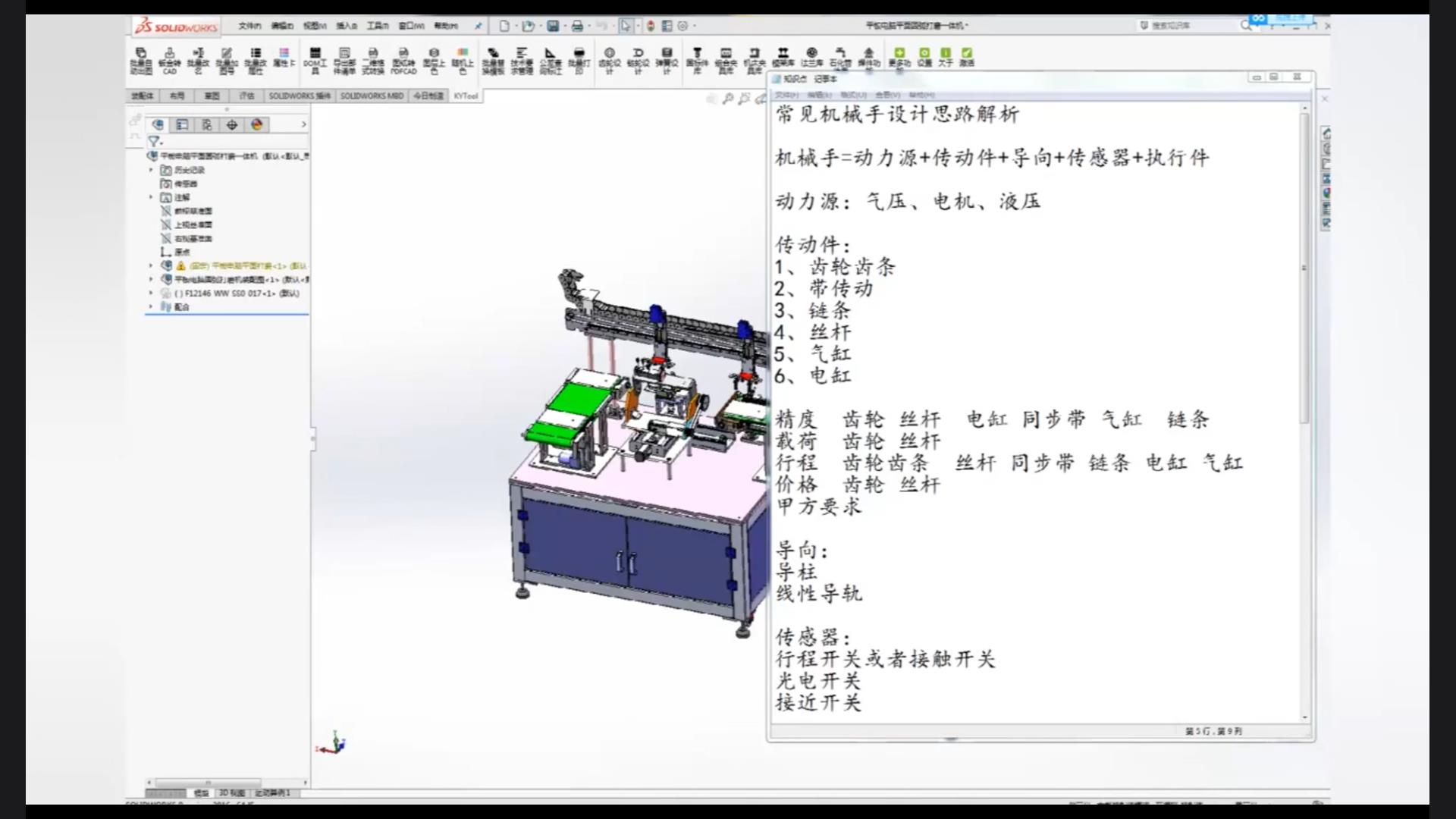Click the search magnifier icon in title bar
This screenshot has width=1456, height=819.
coord(1245,26)
